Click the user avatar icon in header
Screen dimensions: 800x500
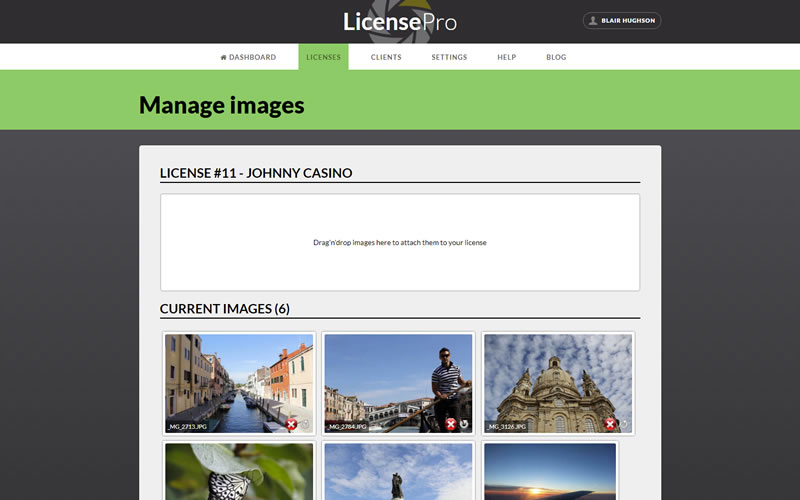click(x=593, y=20)
